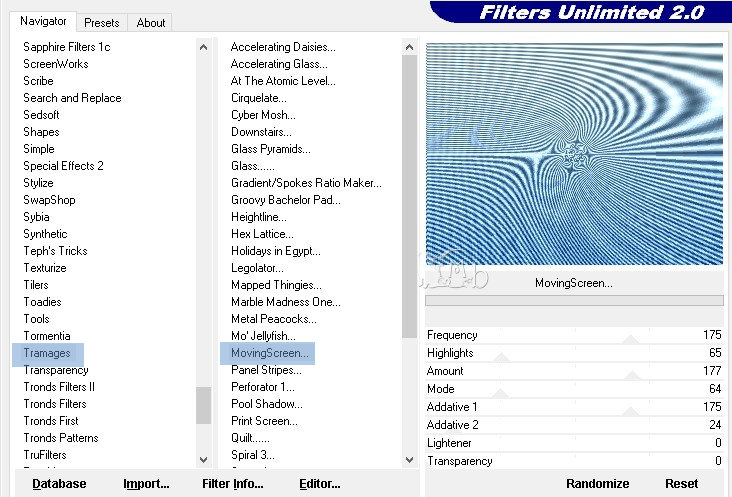This screenshot has height=497, width=732.
Task: Click the category list scrollbar thumb
Action: point(203,405)
